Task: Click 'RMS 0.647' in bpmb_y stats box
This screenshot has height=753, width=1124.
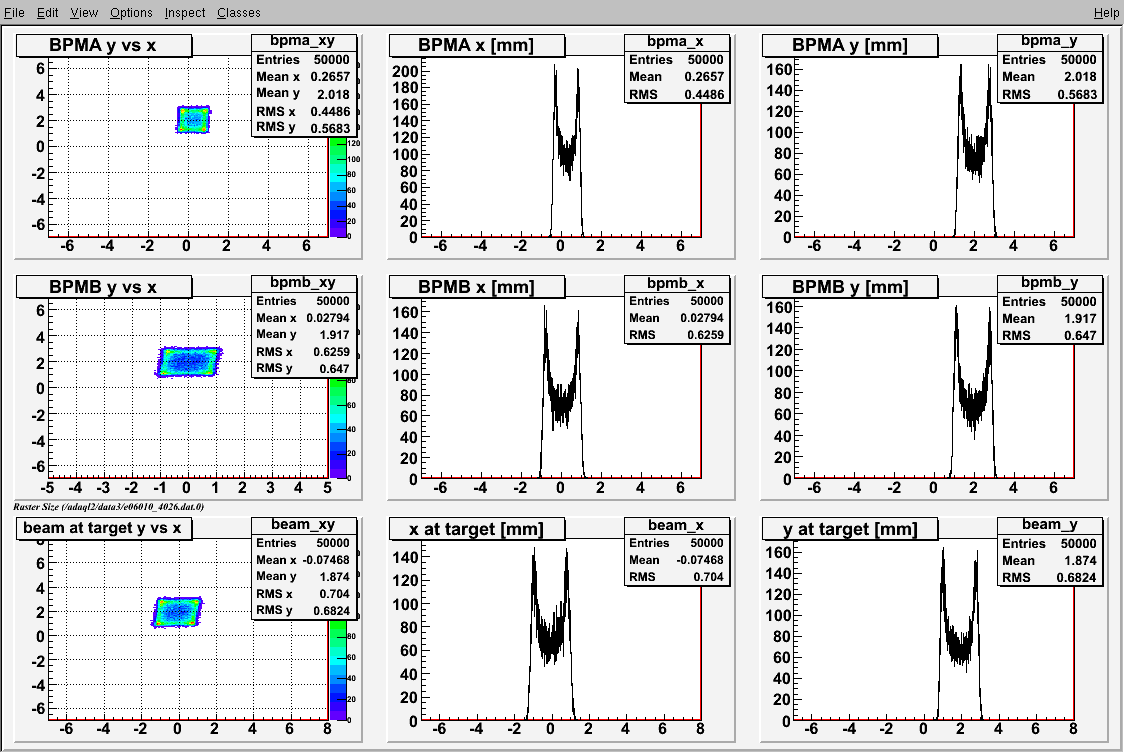Action: (1049, 335)
